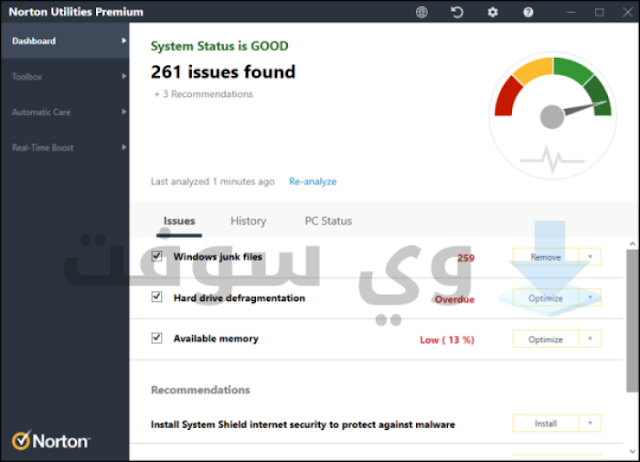Open dropdown arrow beside Available memory Optimize
Viewport: 640px width, 462px height.
(x=590, y=339)
